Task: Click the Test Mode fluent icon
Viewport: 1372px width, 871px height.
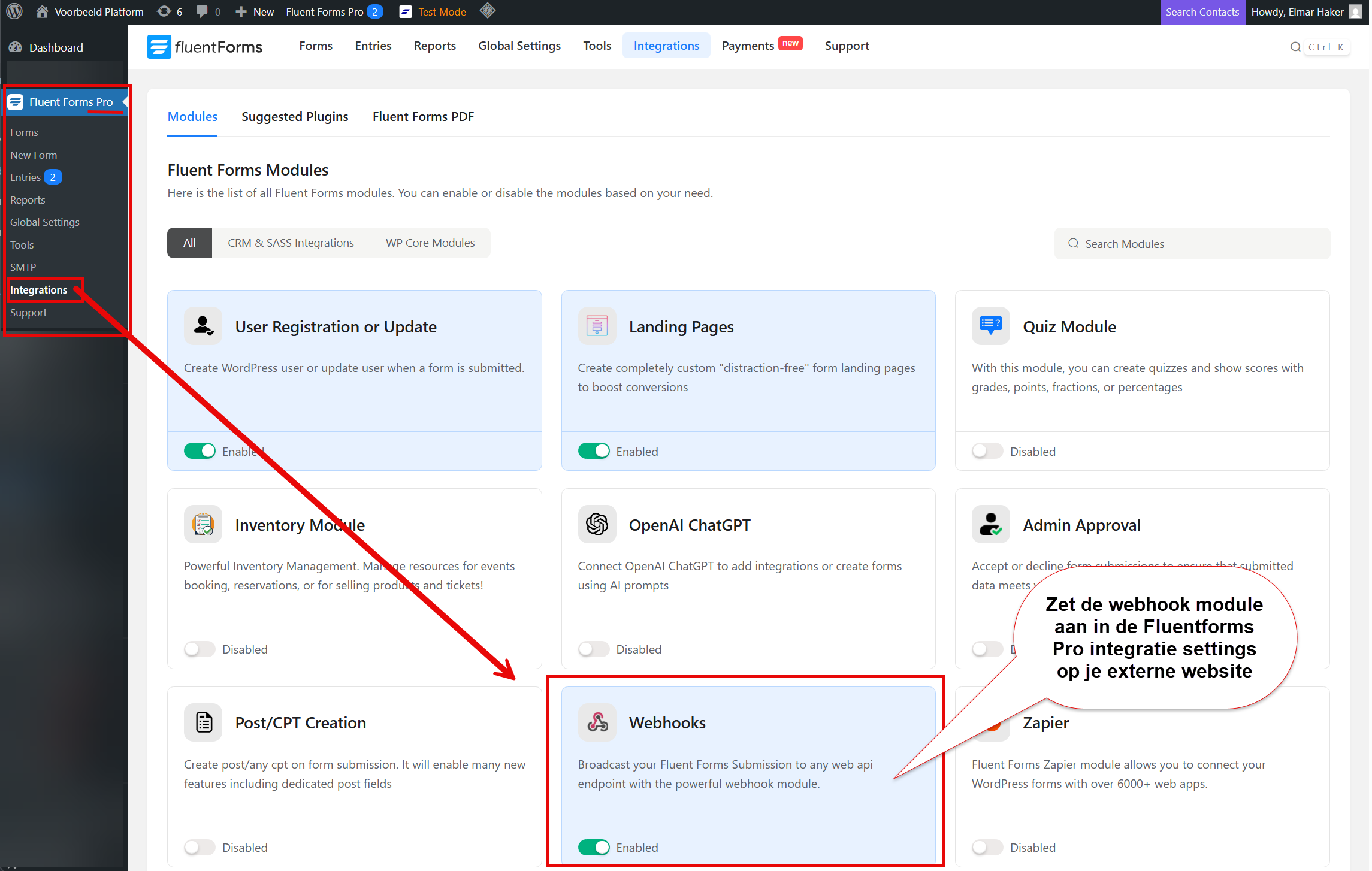Action: (x=406, y=11)
